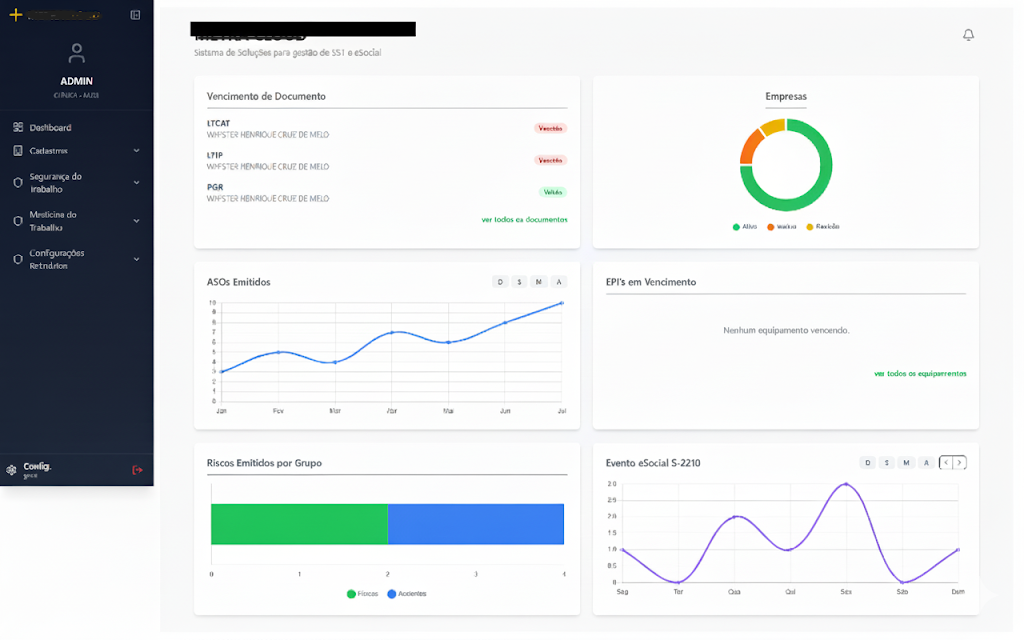Expand the Segurança do Trabalho chevron

pyautogui.click(x=136, y=183)
